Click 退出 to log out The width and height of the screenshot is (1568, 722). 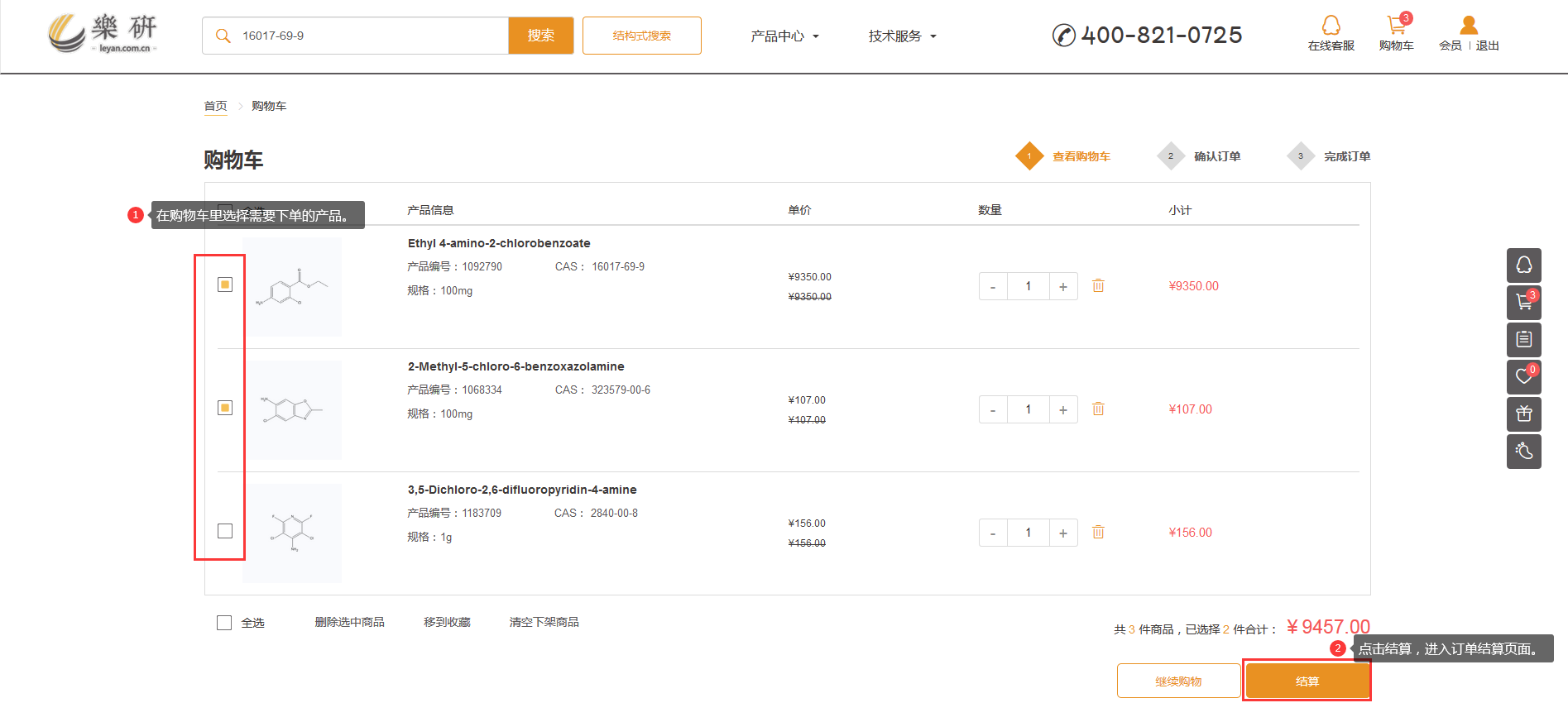coord(1487,45)
